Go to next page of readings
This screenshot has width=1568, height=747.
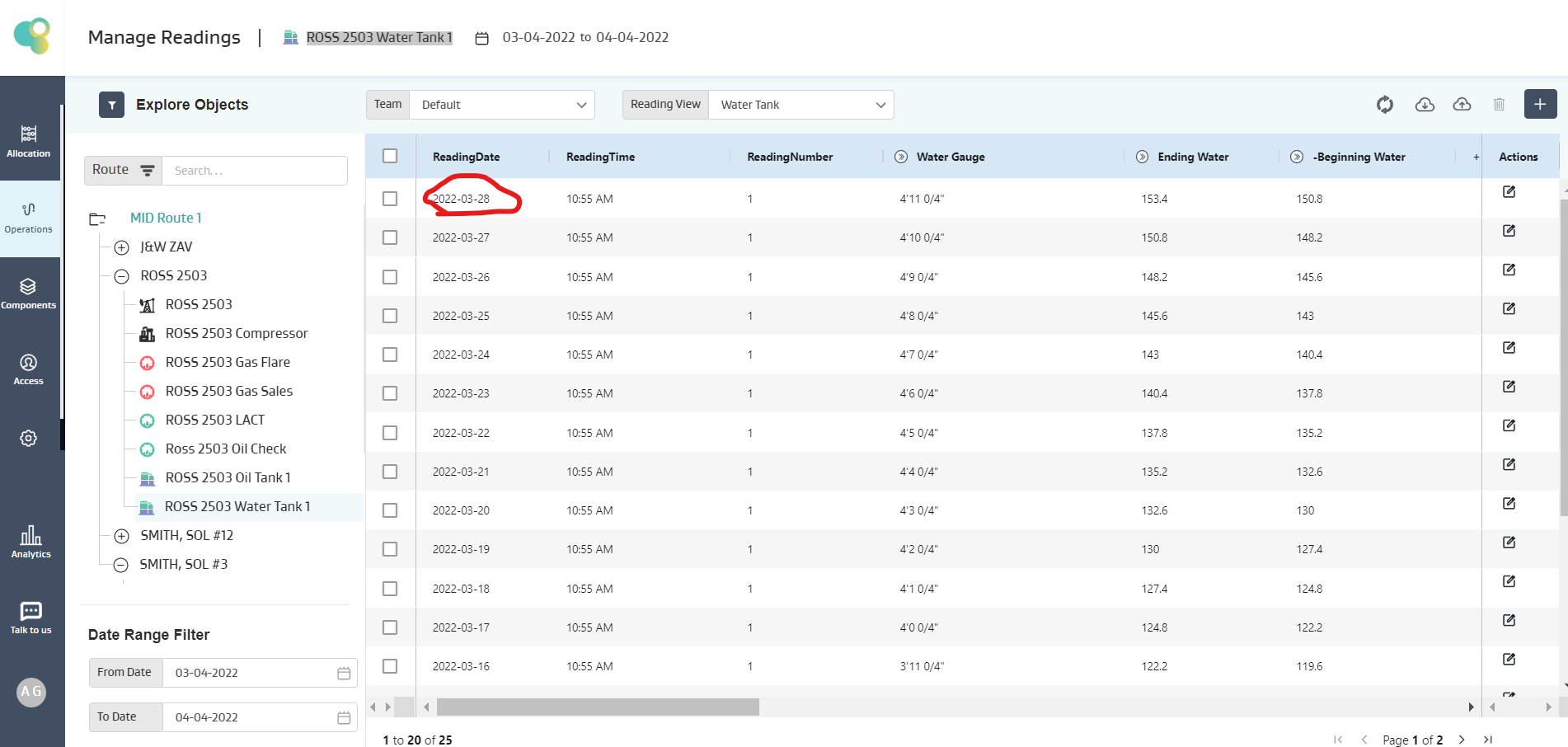point(1462,740)
